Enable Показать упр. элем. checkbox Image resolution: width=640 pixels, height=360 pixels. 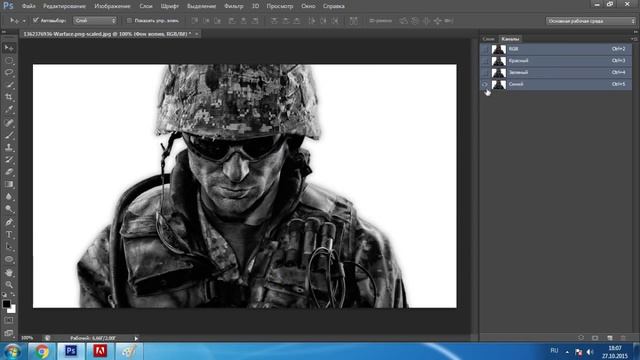pos(129,20)
